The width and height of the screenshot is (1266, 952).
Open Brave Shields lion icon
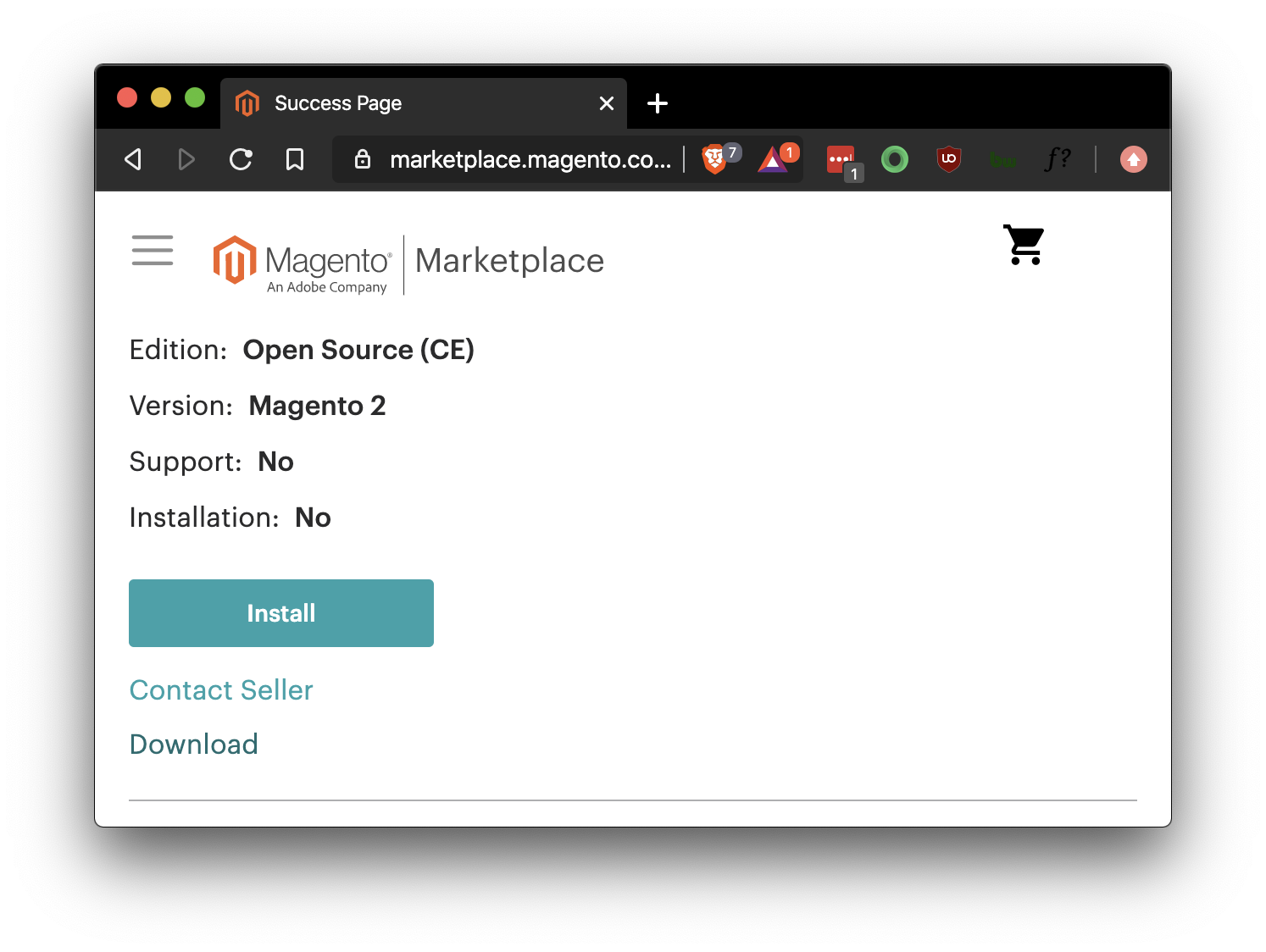[x=714, y=159]
